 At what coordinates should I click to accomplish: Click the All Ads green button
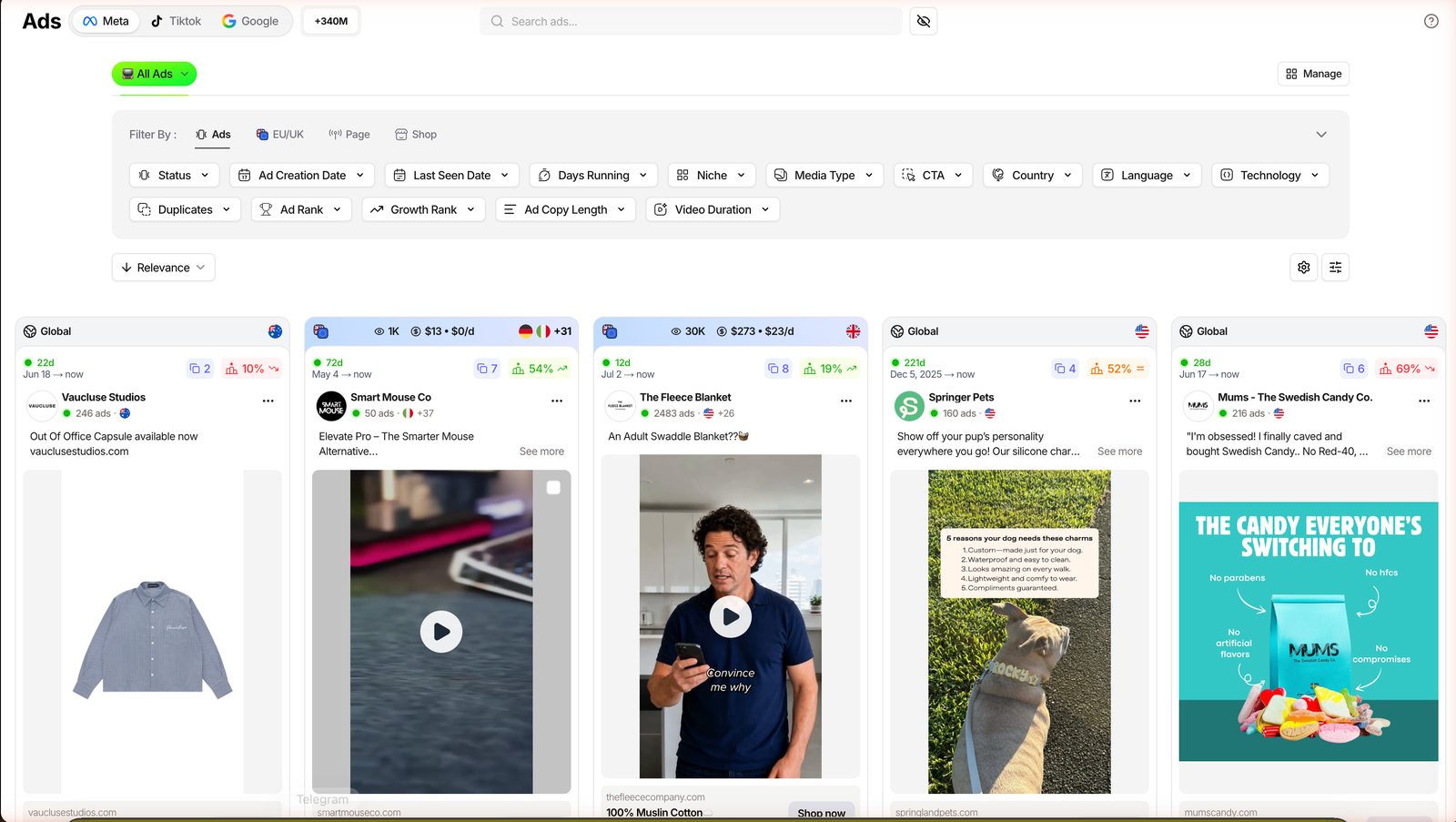tap(154, 74)
